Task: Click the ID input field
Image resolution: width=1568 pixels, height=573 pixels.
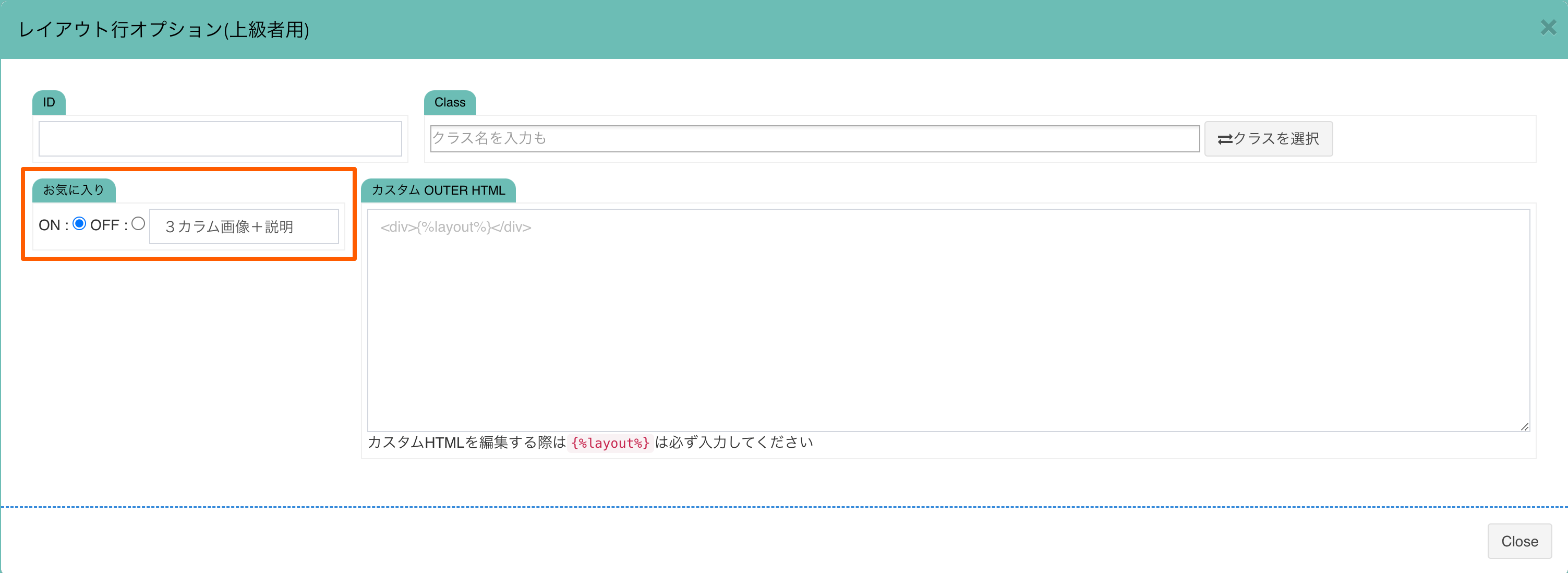Action: pos(220,139)
